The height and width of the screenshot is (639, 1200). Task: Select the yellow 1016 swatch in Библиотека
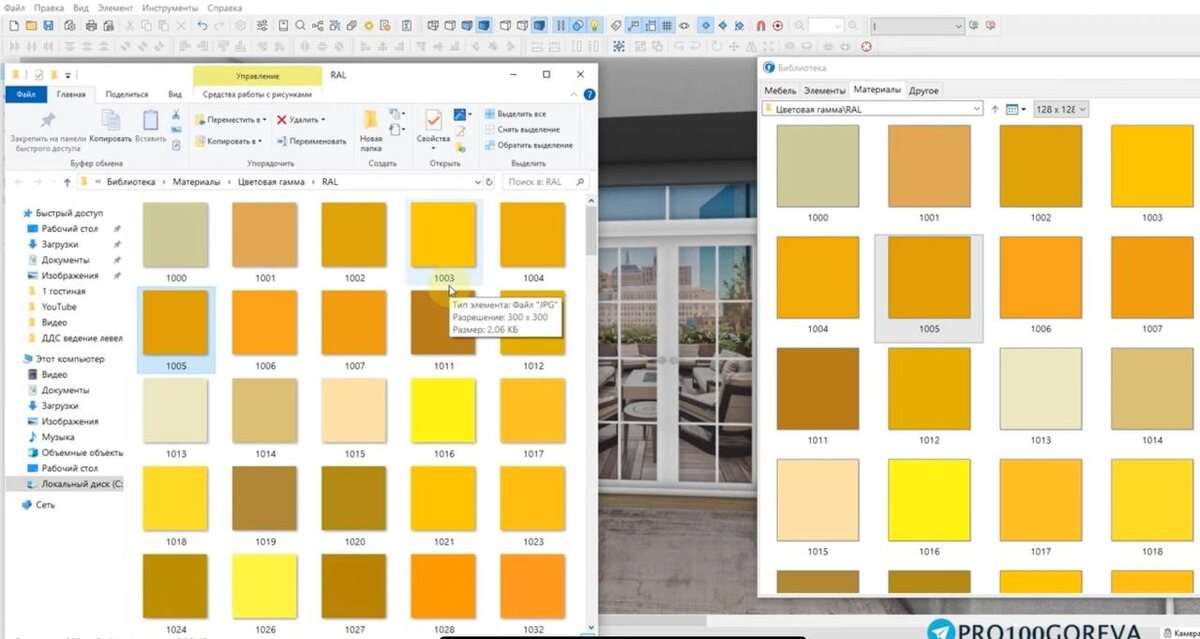929,500
